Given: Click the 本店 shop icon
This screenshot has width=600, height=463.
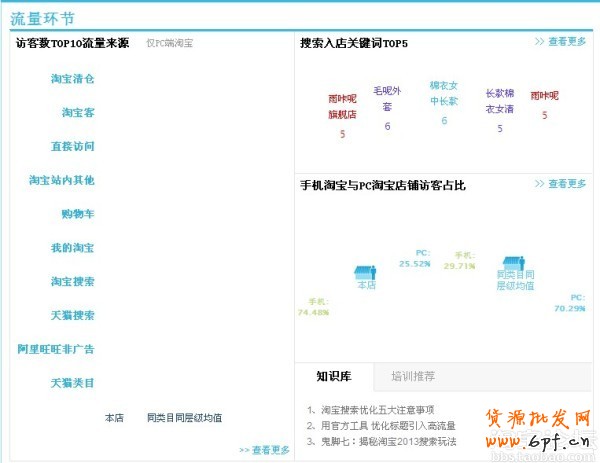Looking at the screenshot, I should click(x=366, y=271).
